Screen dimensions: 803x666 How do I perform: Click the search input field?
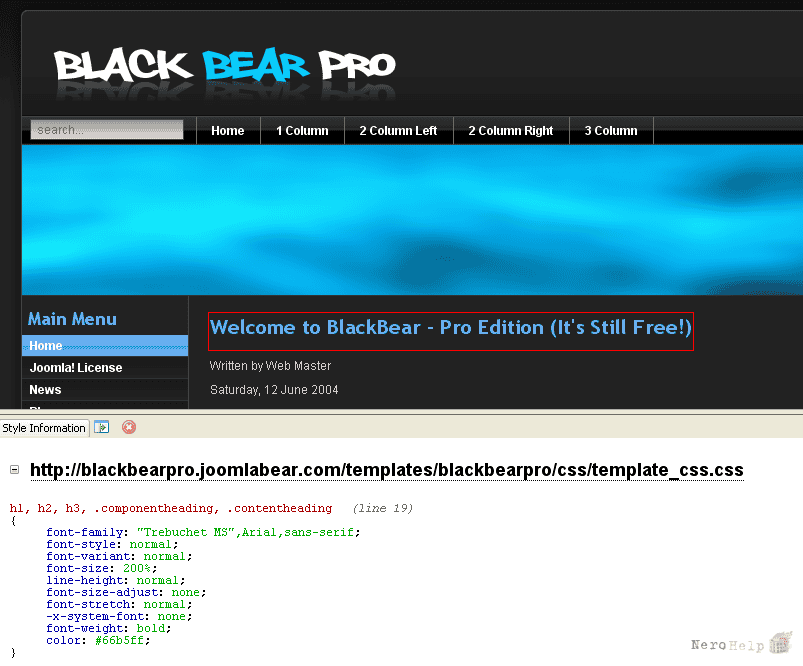[107, 130]
